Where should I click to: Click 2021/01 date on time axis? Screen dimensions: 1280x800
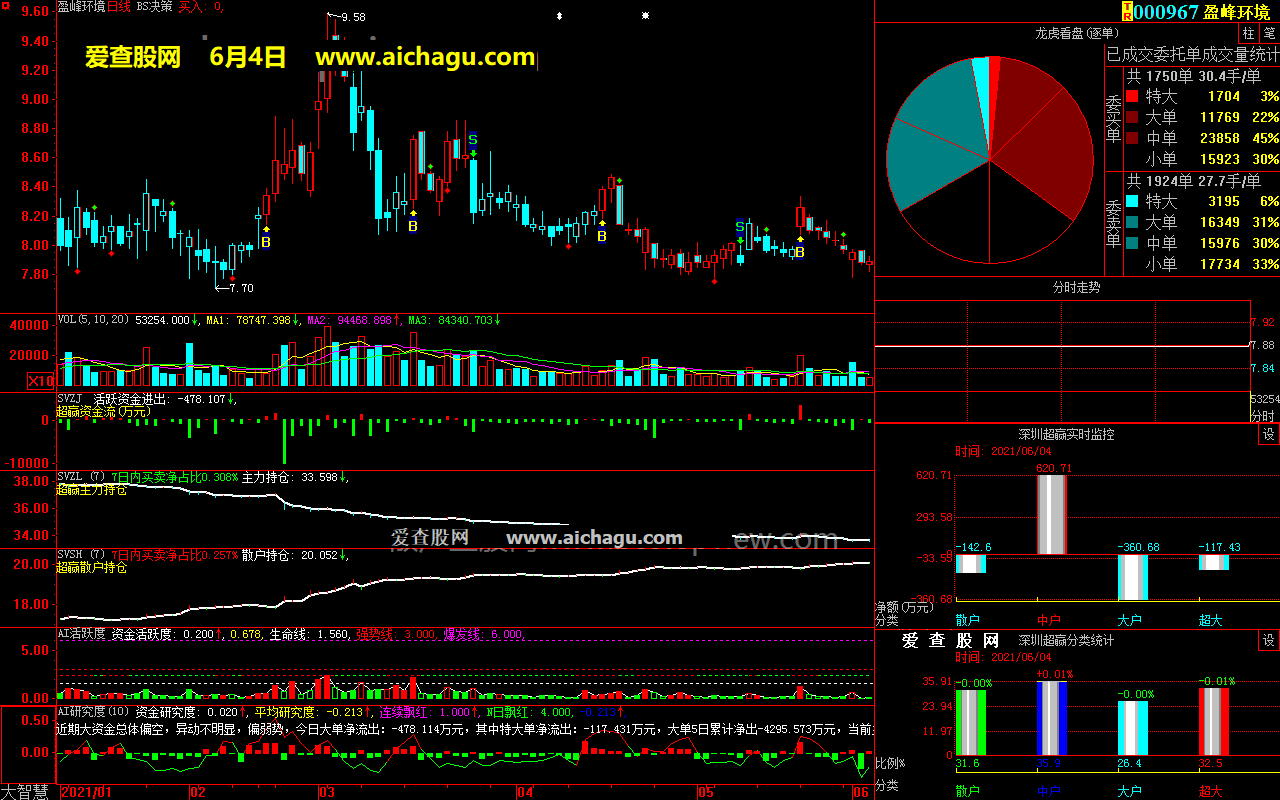click(87, 792)
